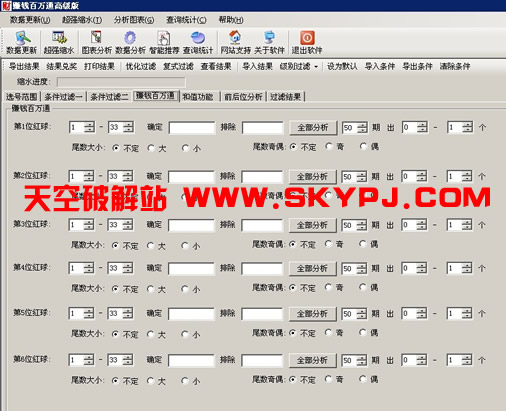
Task: Open the 智能推荐 toolbar icon
Action: tap(164, 38)
